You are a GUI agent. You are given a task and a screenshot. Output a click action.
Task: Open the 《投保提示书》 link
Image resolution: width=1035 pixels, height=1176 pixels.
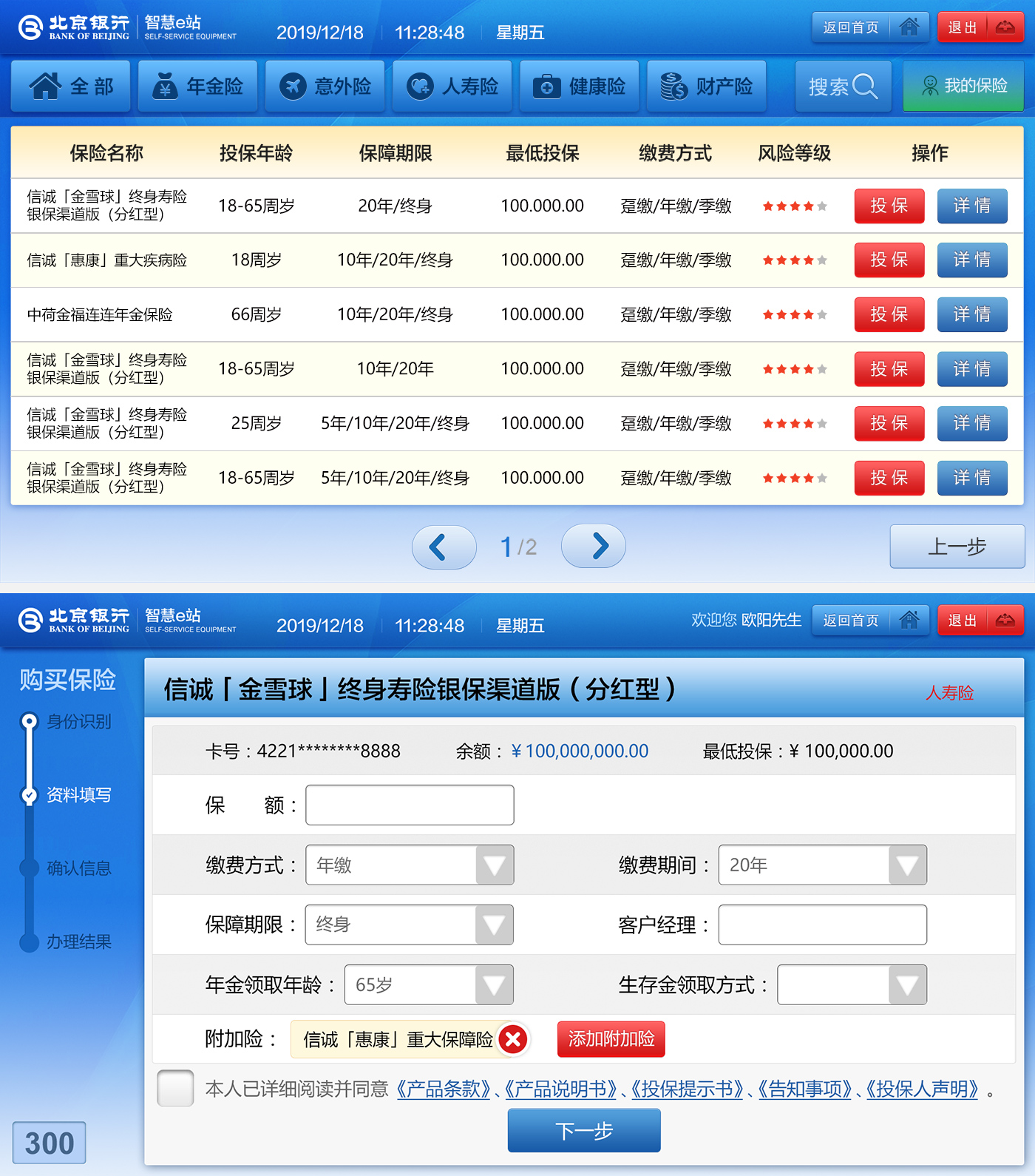pyautogui.click(x=687, y=1089)
